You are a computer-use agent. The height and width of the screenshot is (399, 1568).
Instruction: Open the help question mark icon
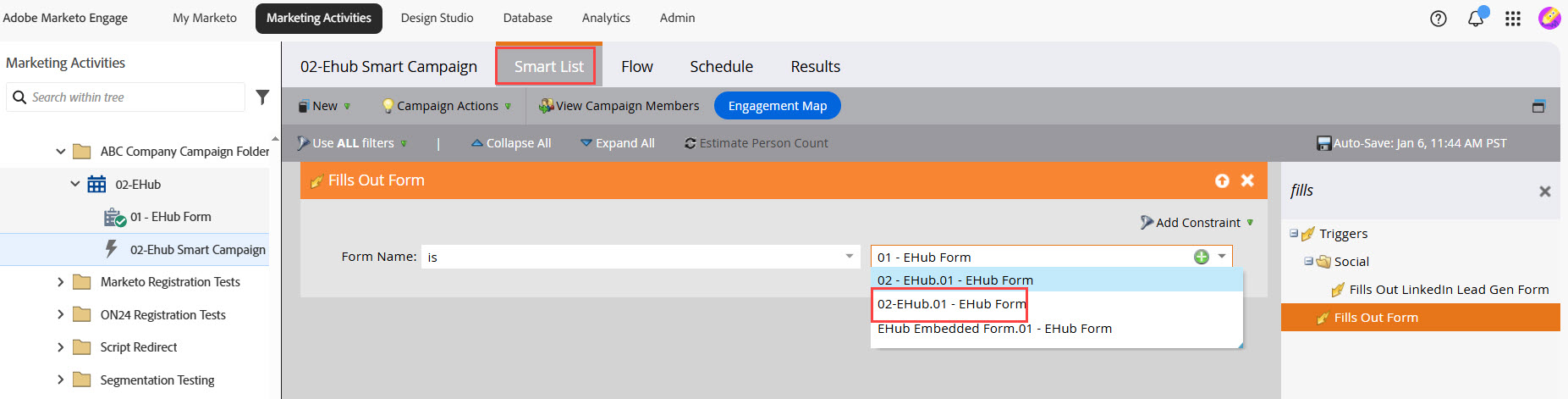[1438, 19]
